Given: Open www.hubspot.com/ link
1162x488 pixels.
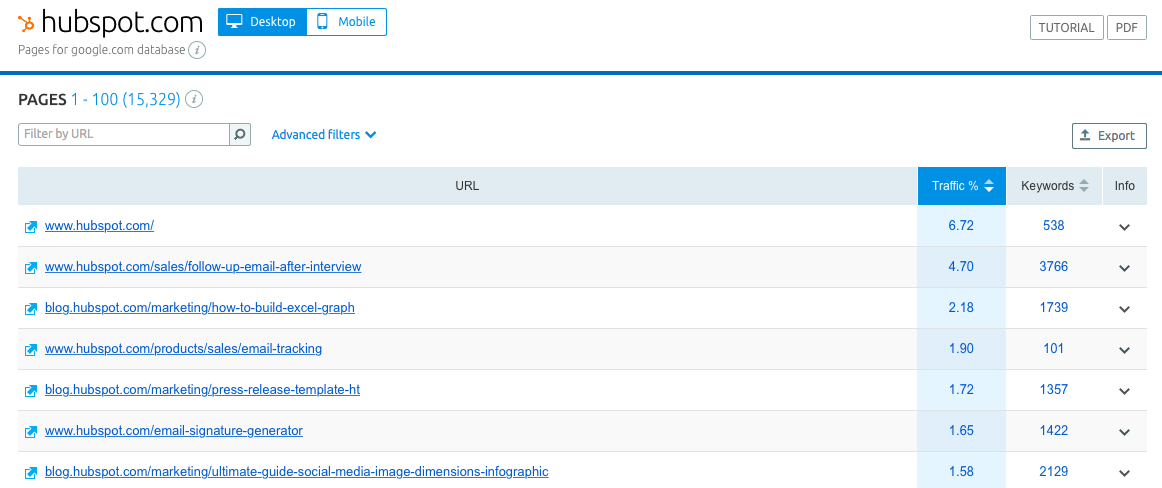Looking at the screenshot, I should click(x=99, y=226).
